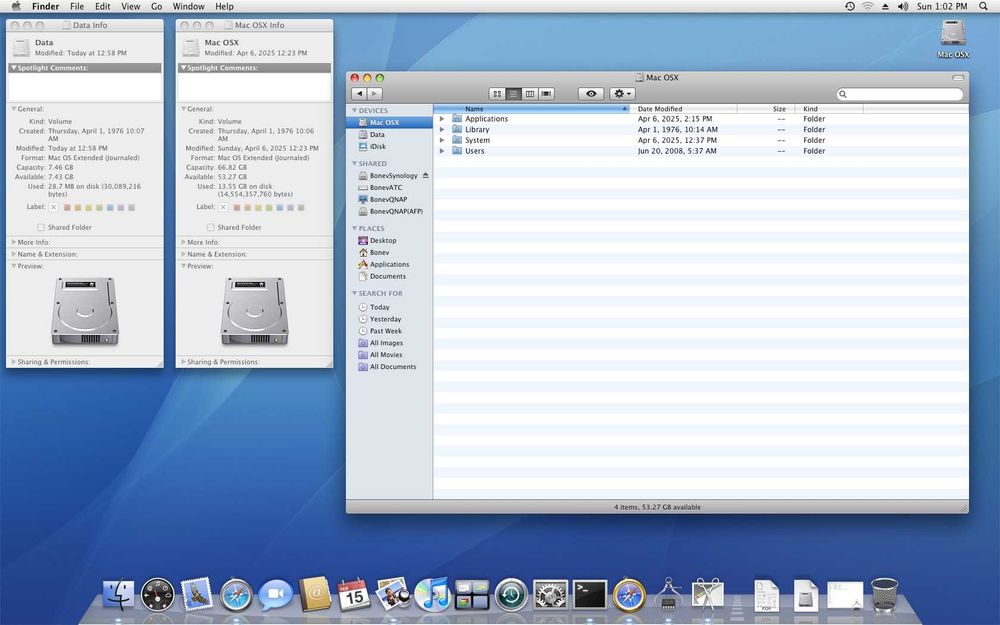This screenshot has height=625, width=1000.
Task: Expand Sharing & Permissions in Mac OSX Info
Action: pos(184,362)
